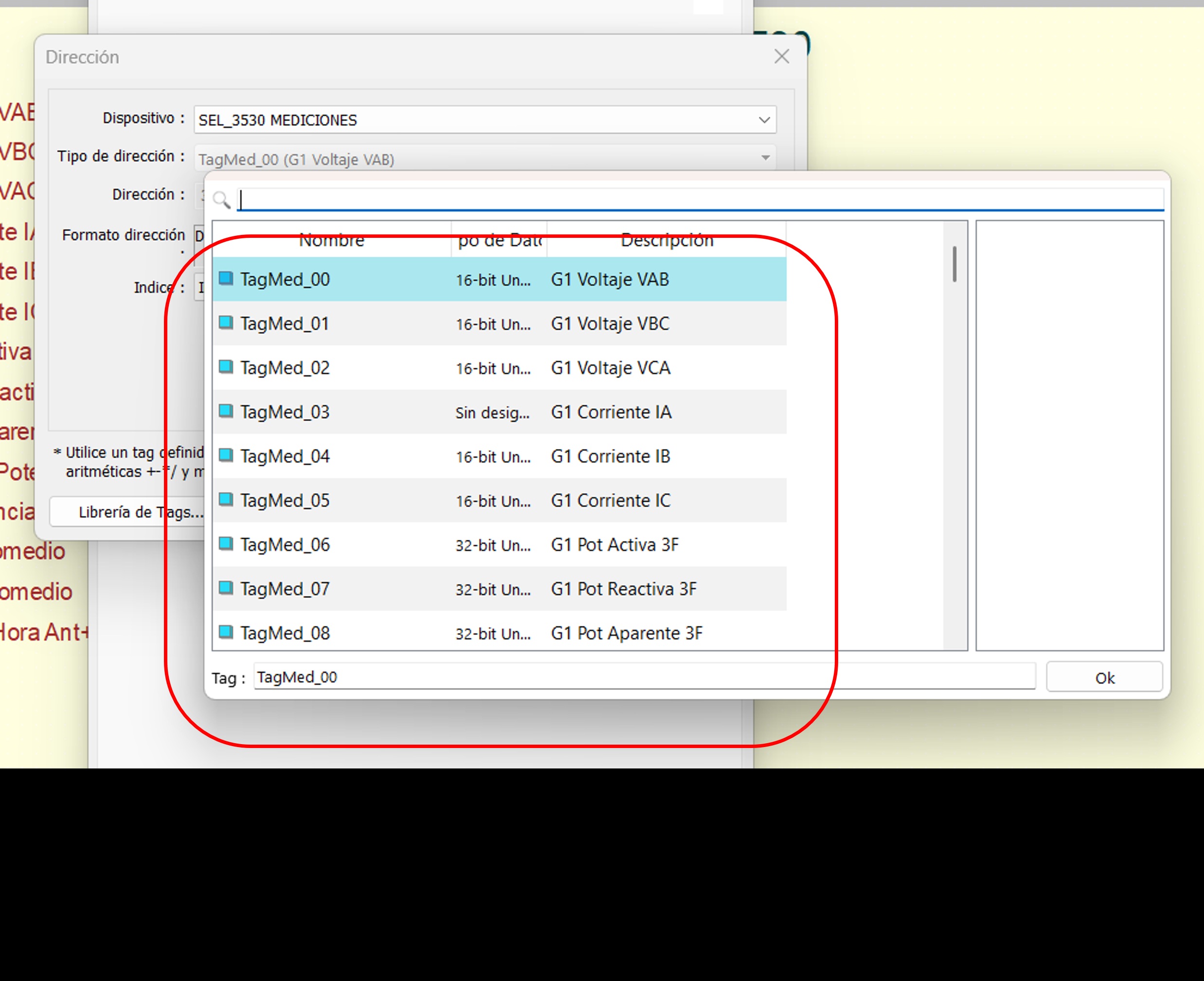
Task: Click the TagMed_03 tag icon
Action: (226, 411)
